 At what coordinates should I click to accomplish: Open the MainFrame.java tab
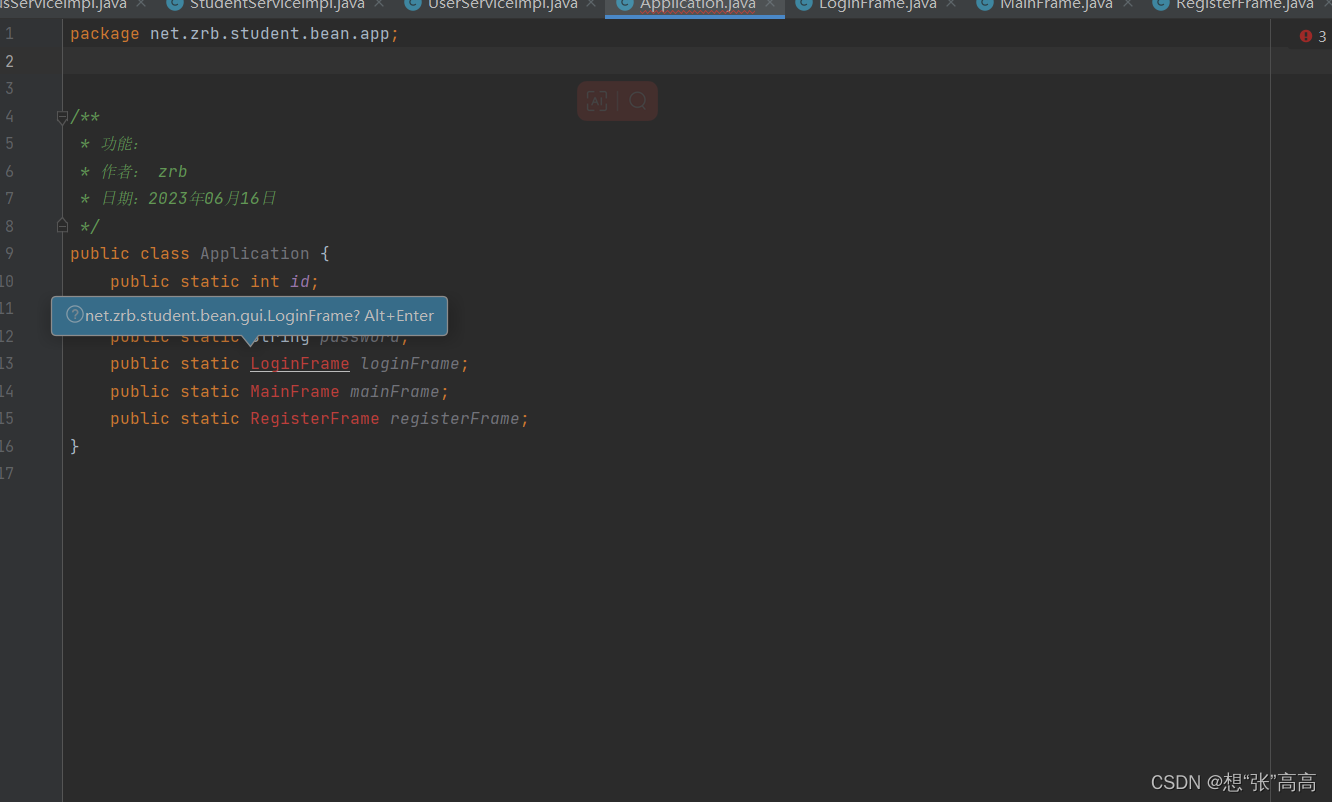[1056, 5]
